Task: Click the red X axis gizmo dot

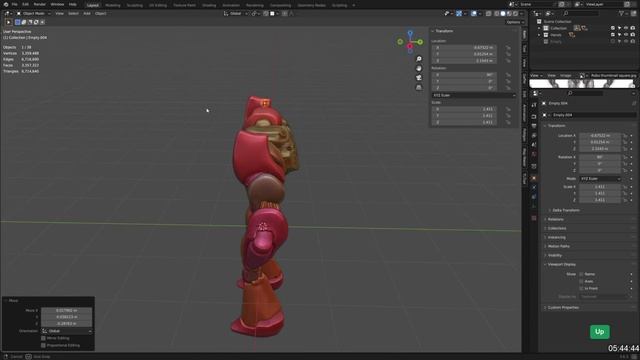Action: [x=410, y=46]
